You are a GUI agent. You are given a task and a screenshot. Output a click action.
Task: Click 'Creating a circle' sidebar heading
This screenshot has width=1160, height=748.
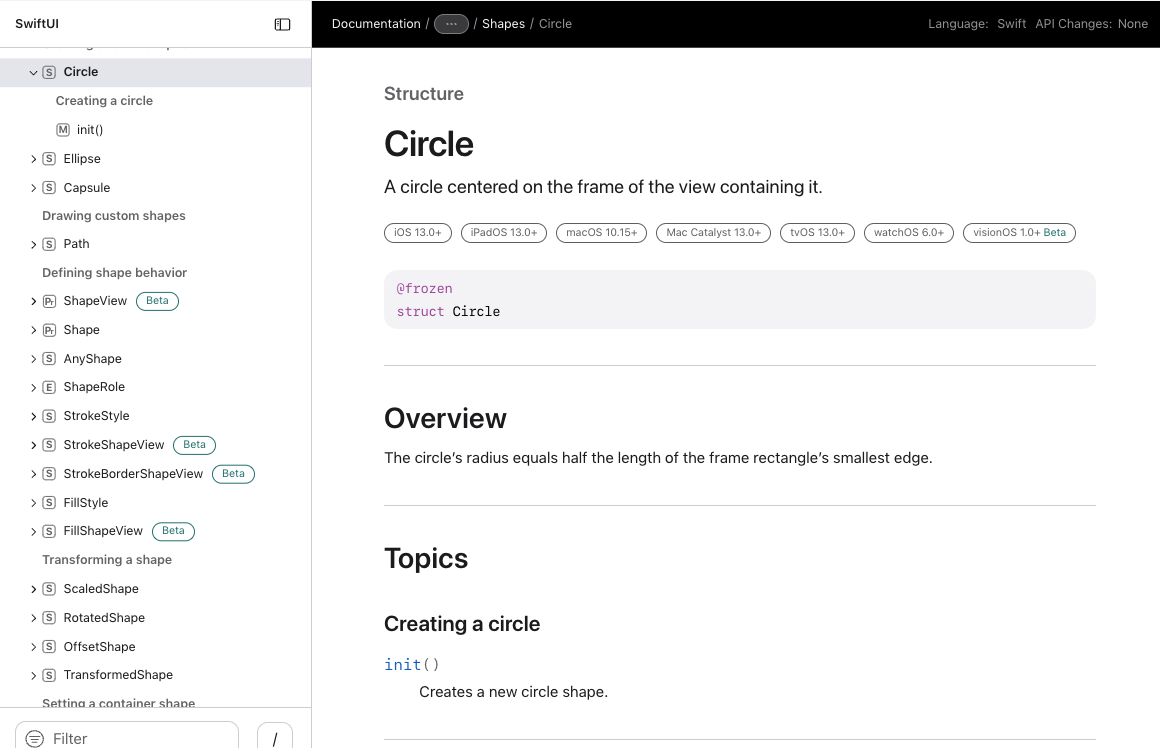(104, 101)
